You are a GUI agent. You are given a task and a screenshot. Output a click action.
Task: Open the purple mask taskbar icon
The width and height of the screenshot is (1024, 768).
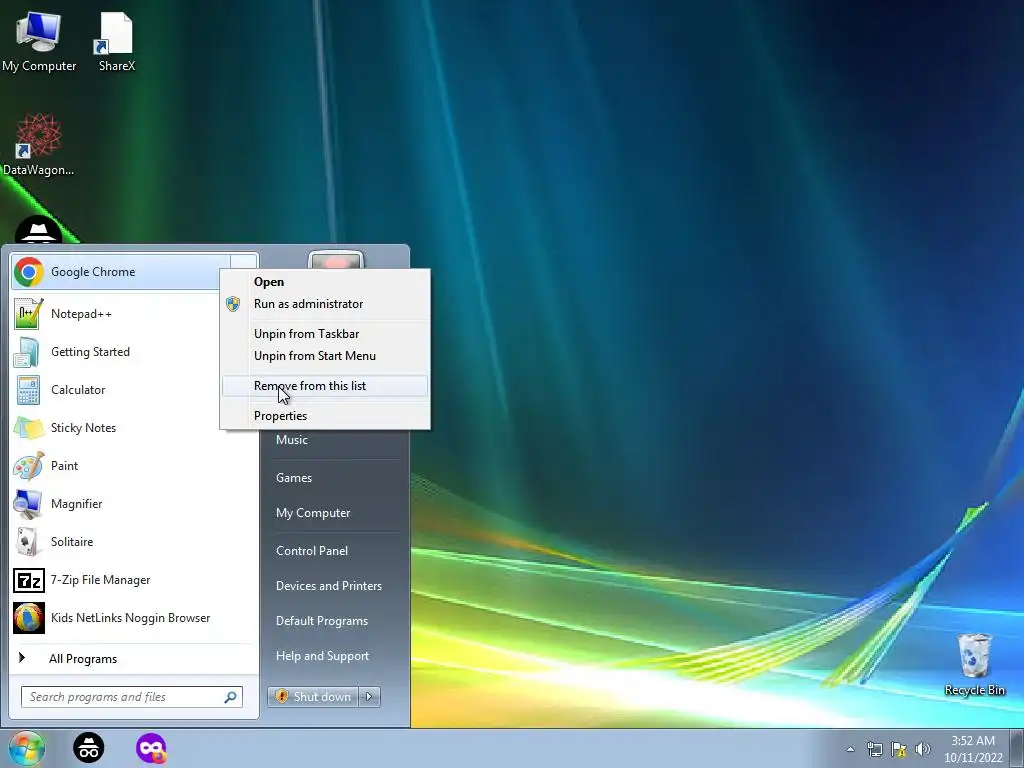point(151,748)
